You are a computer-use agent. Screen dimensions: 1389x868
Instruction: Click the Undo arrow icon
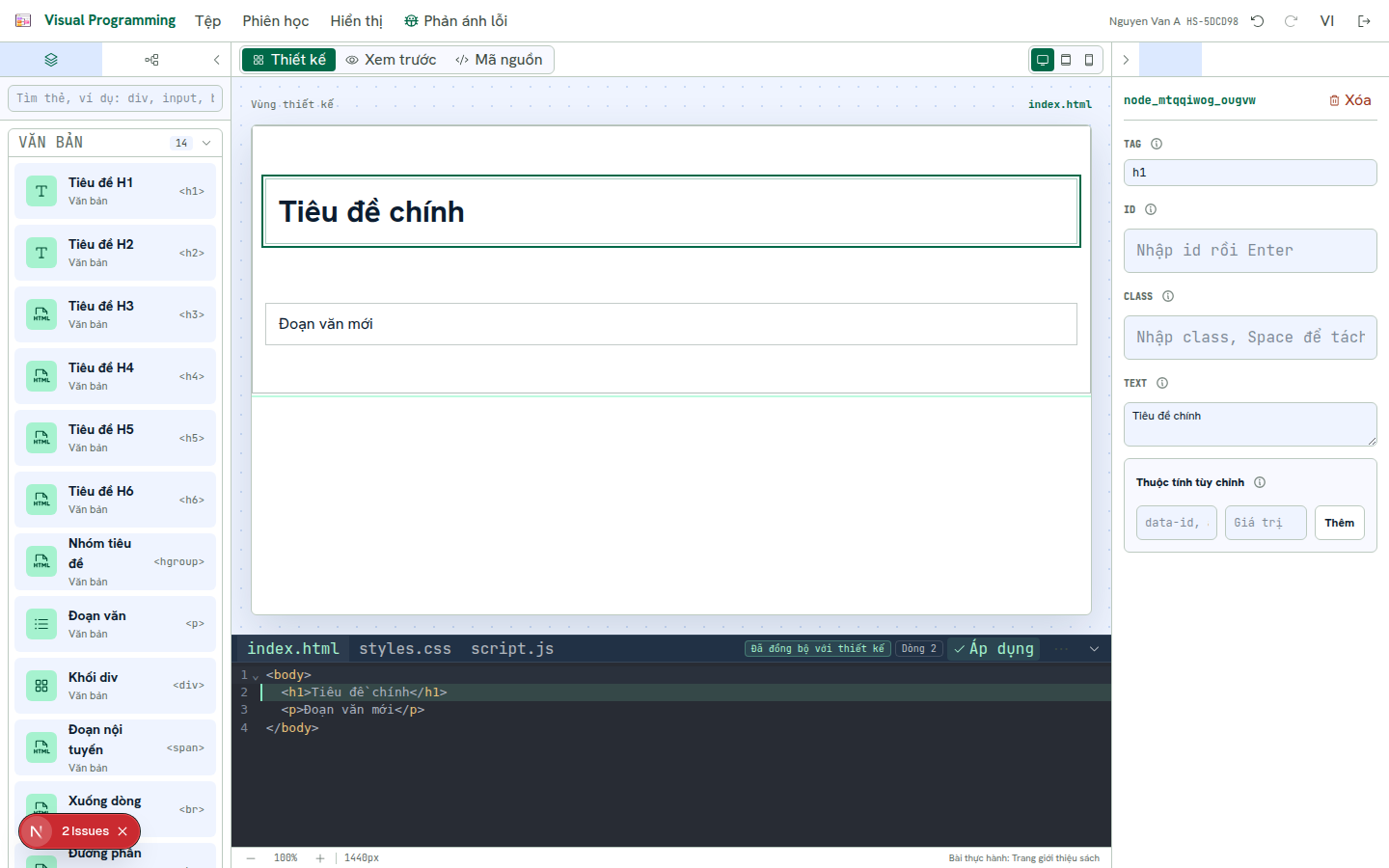pos(1258,21)
